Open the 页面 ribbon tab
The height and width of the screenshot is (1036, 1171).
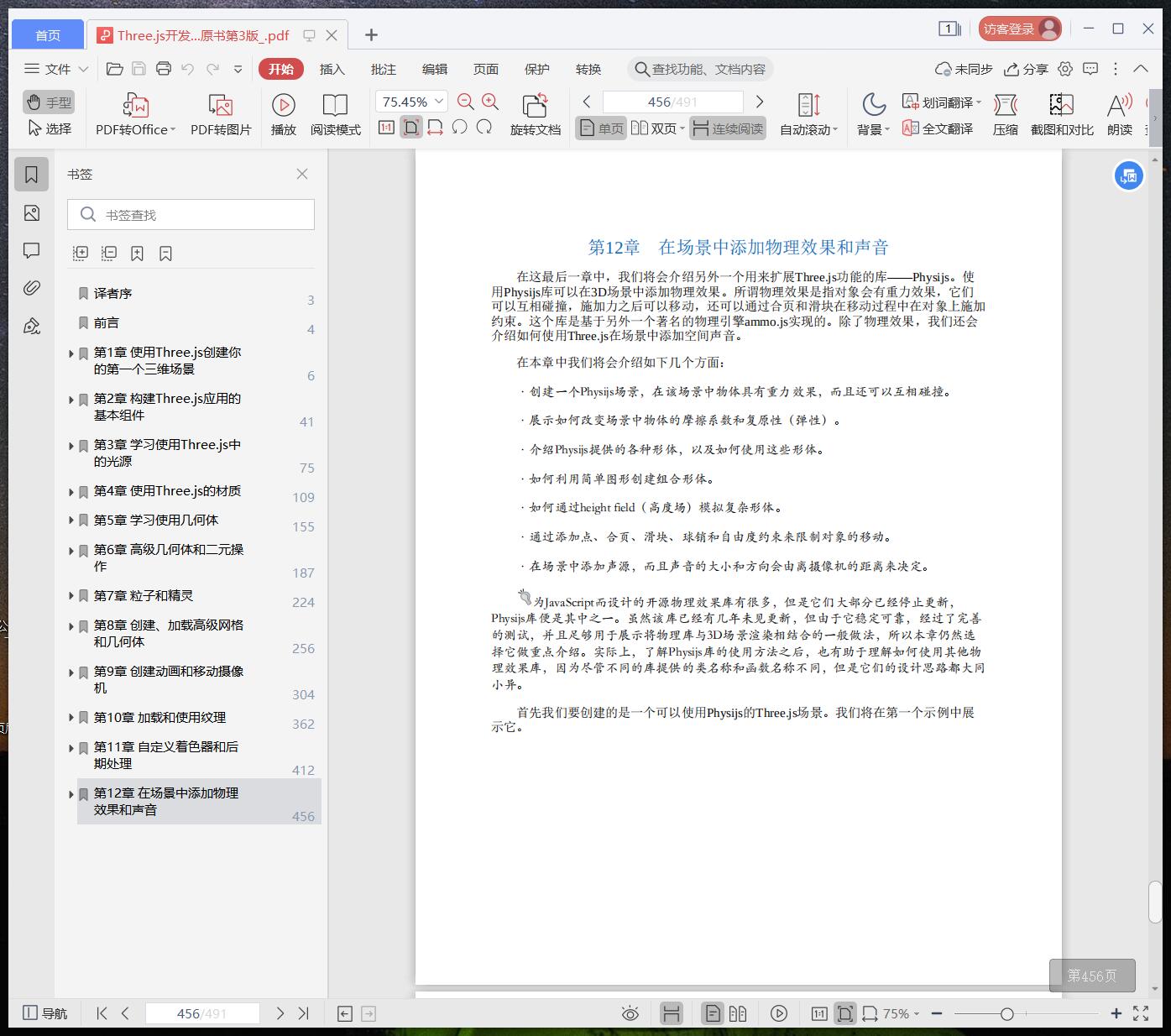tap(486, 69)
